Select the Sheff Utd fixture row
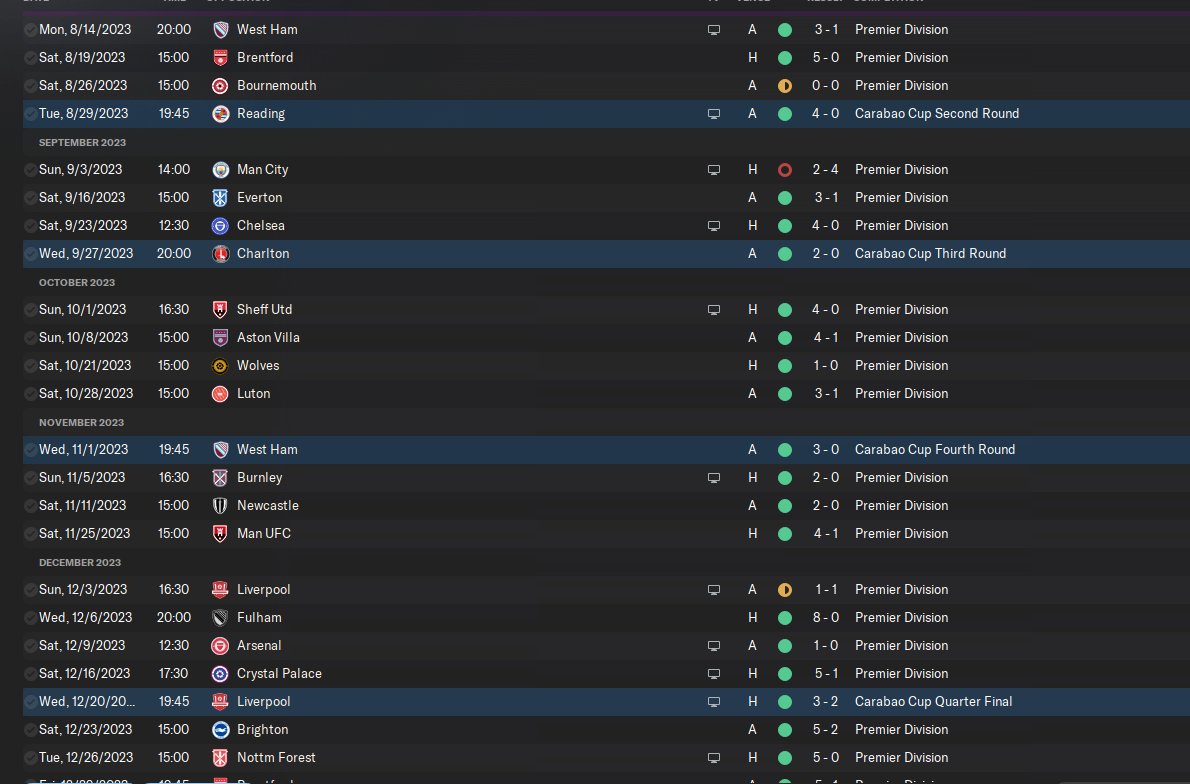 606,310
